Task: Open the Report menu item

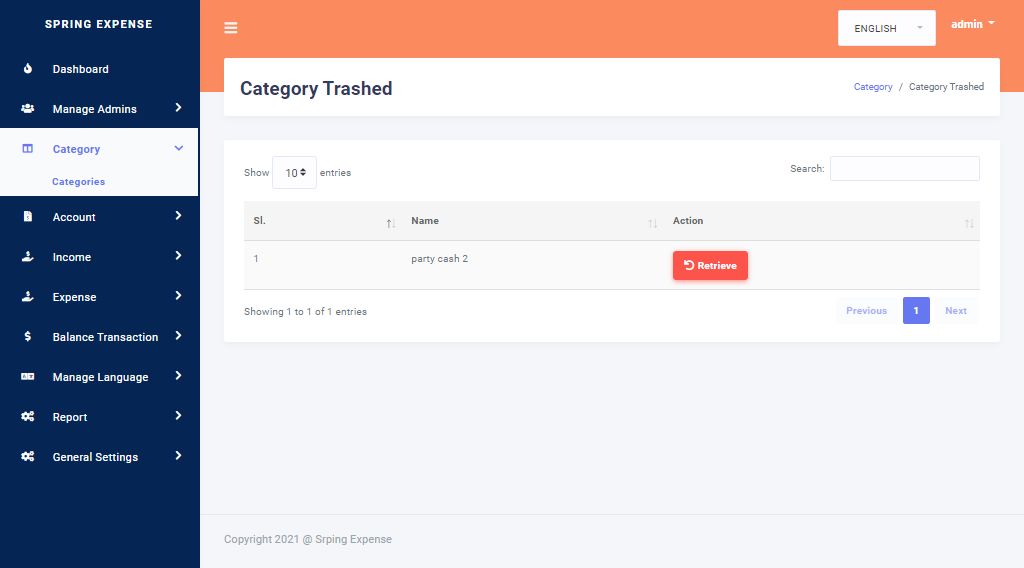Action: click(99, 417)
